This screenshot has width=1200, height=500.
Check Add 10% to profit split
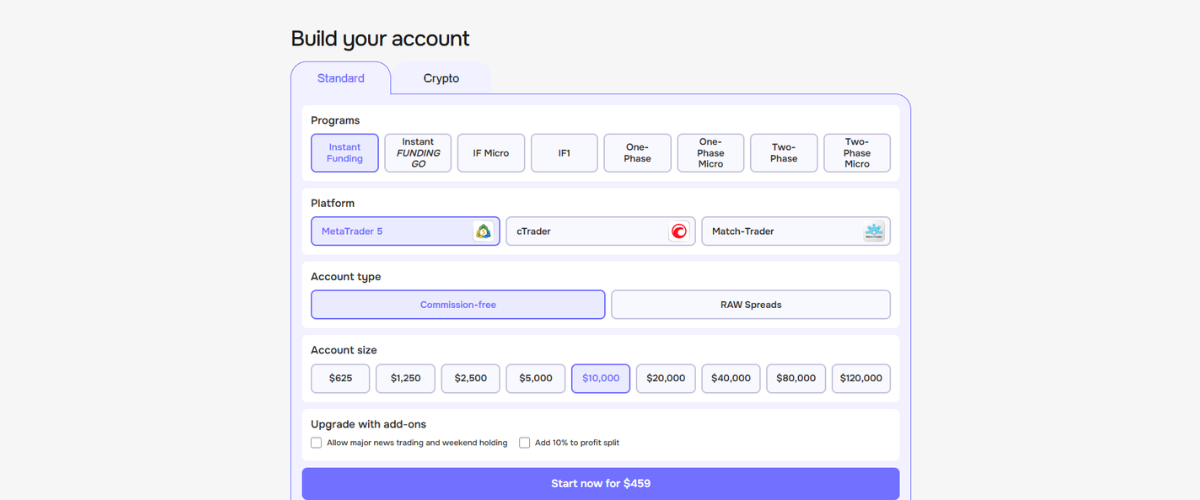[524, 442]
